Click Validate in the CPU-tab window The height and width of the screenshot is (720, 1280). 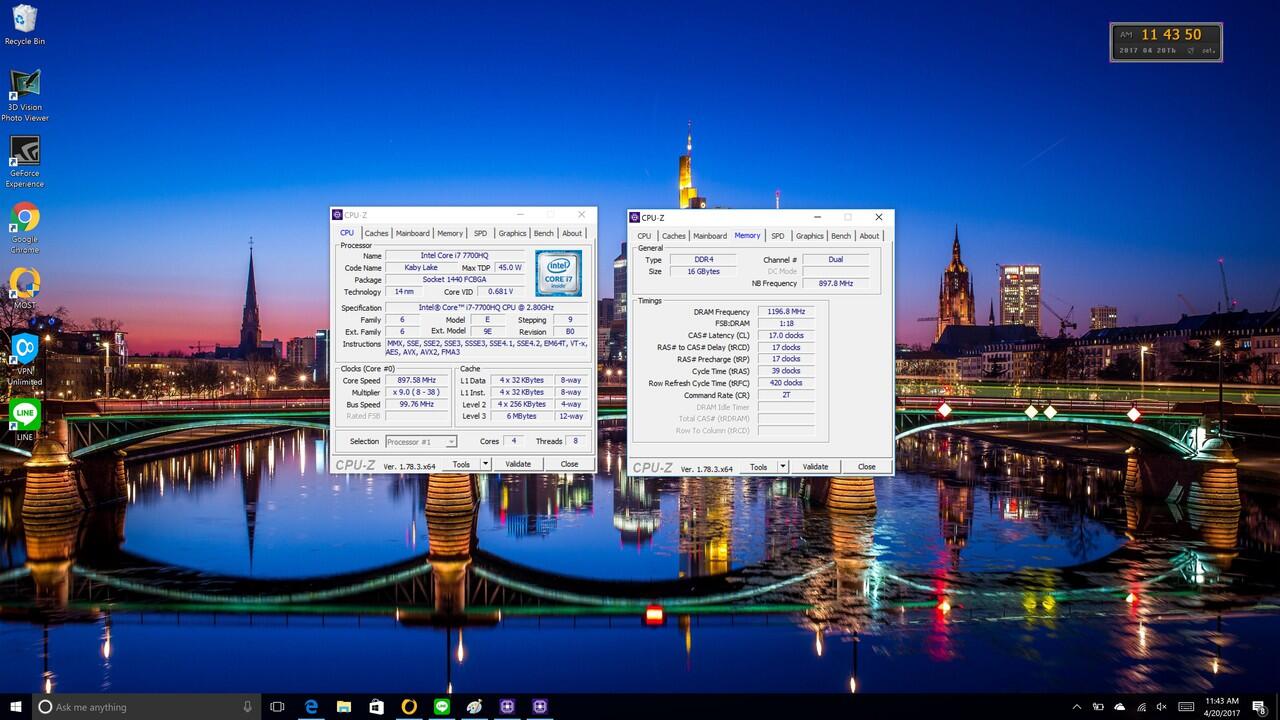tap(518, 464)
